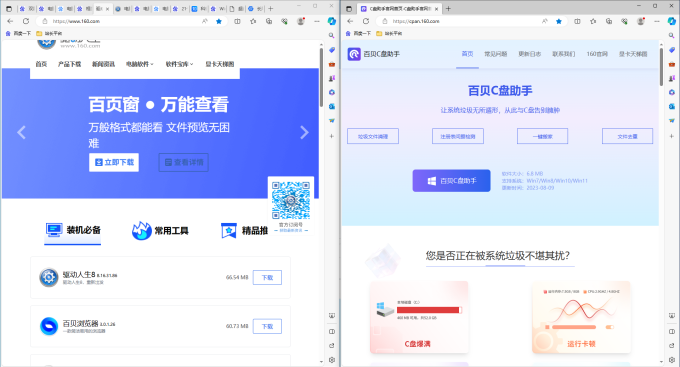The image size is (680, 367).
Task: Expand 电脑软件 dropdown menu
Action: (x=140, y=64)
